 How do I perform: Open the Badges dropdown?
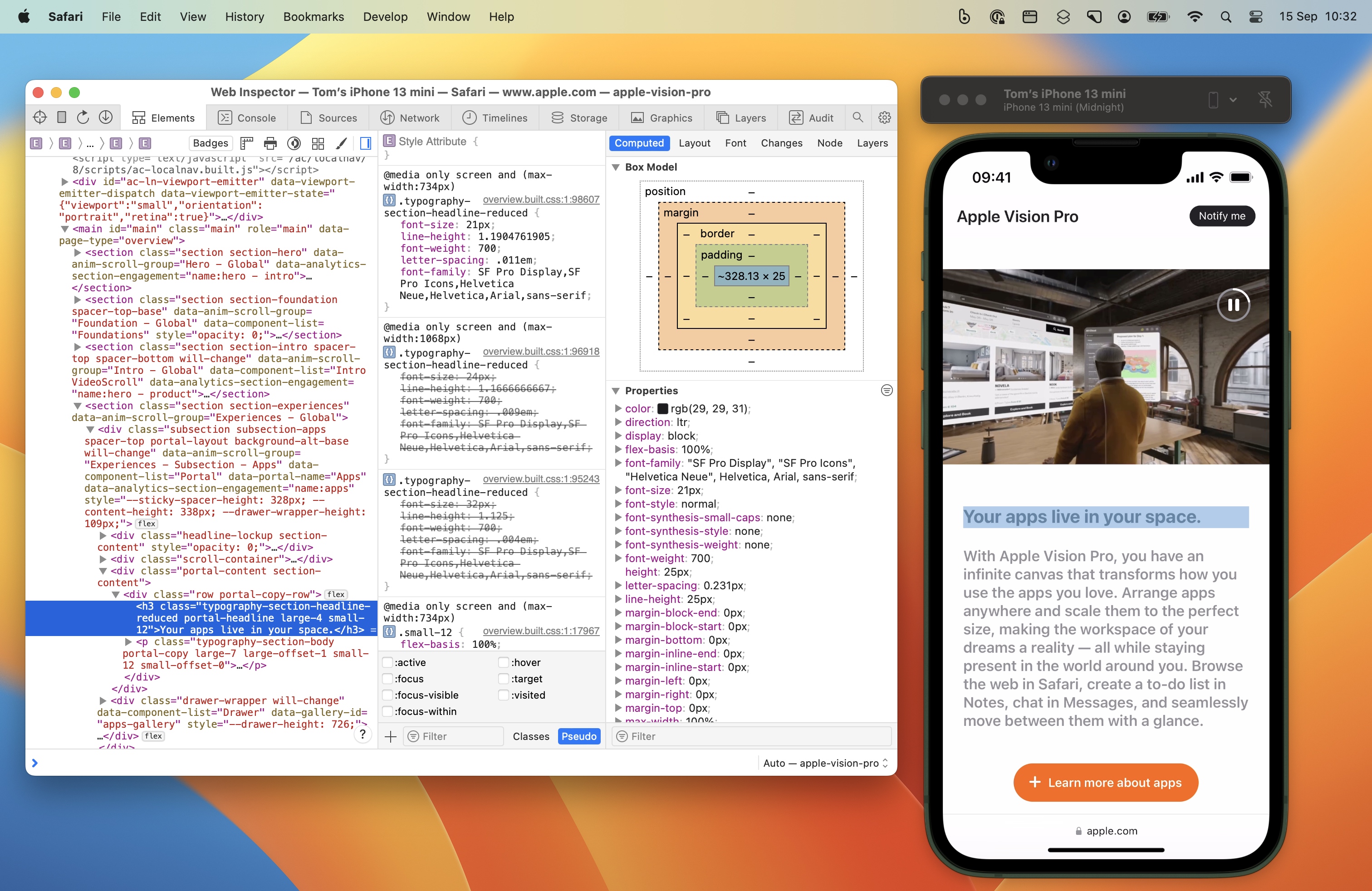[211, 143]
